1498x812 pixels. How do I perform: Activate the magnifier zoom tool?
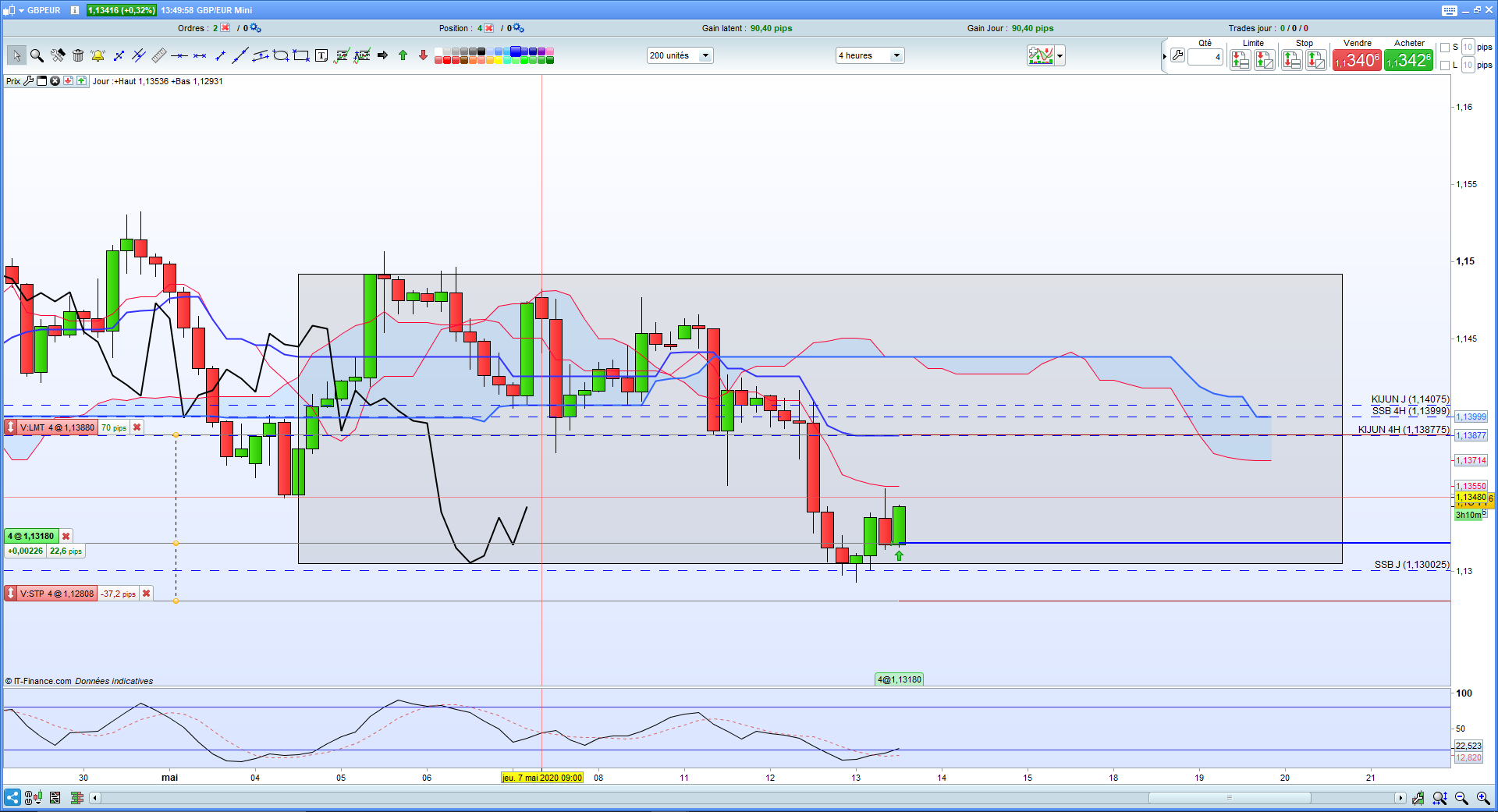[x=37, y=55]
